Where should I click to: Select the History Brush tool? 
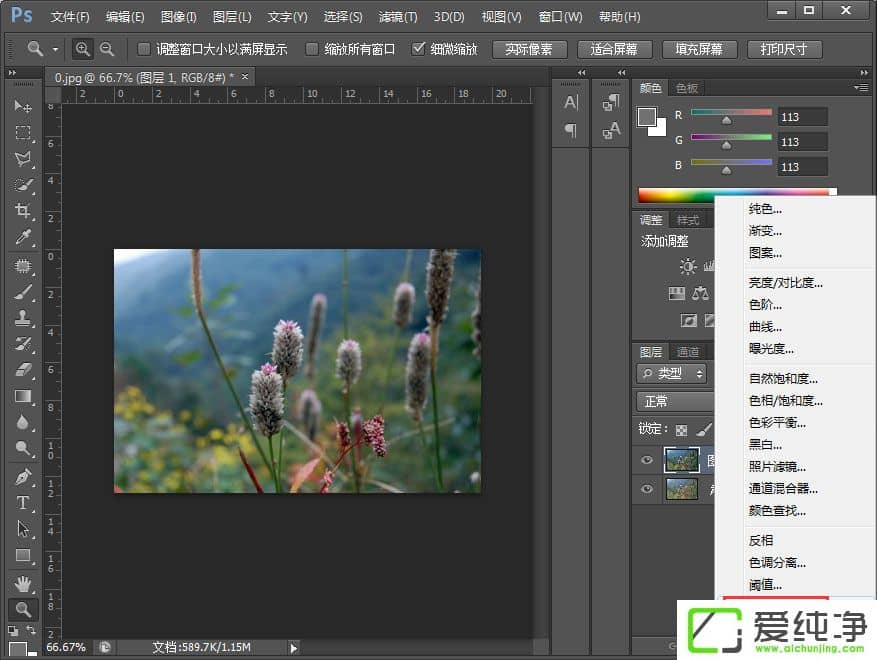coord(22,344)
